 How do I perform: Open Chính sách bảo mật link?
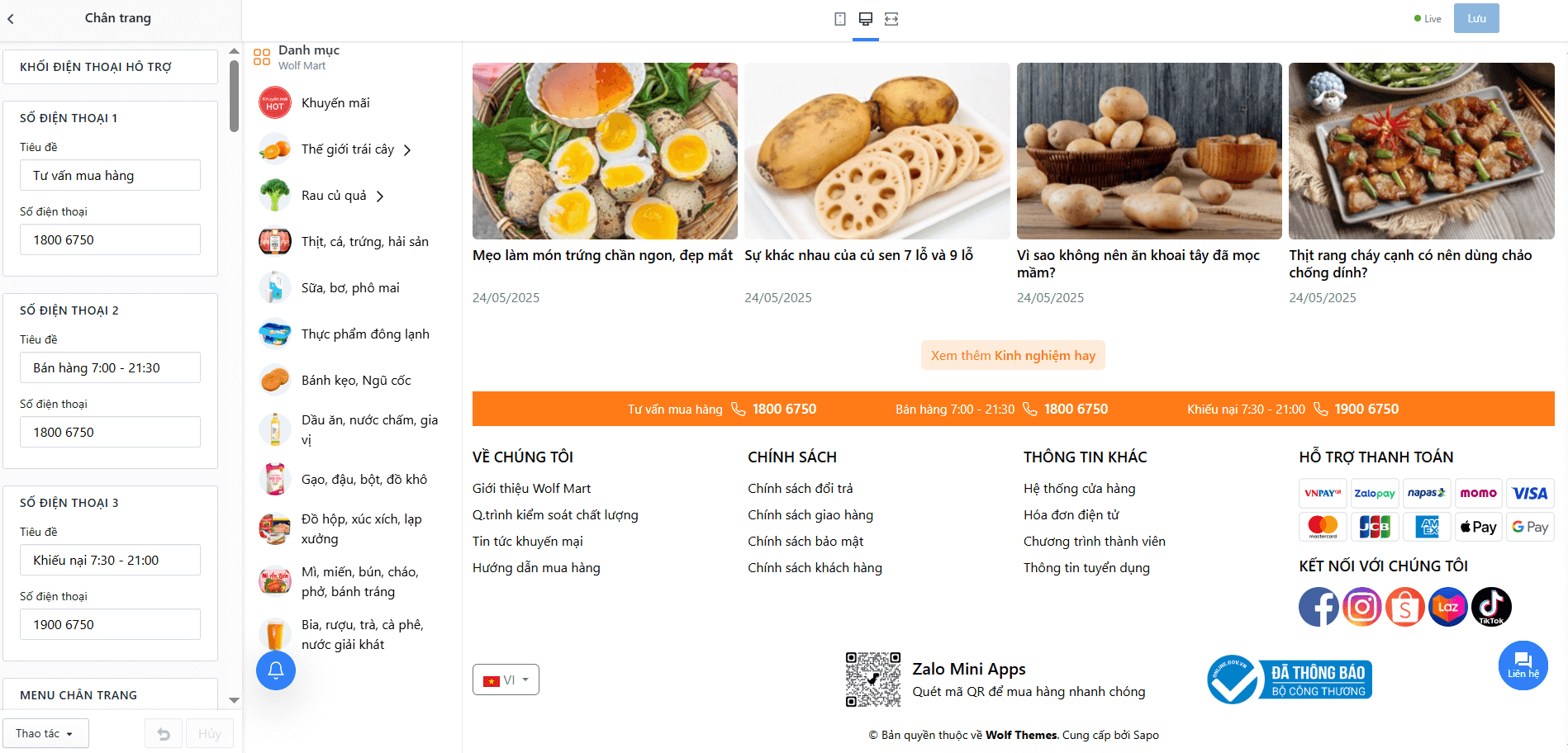805,542
